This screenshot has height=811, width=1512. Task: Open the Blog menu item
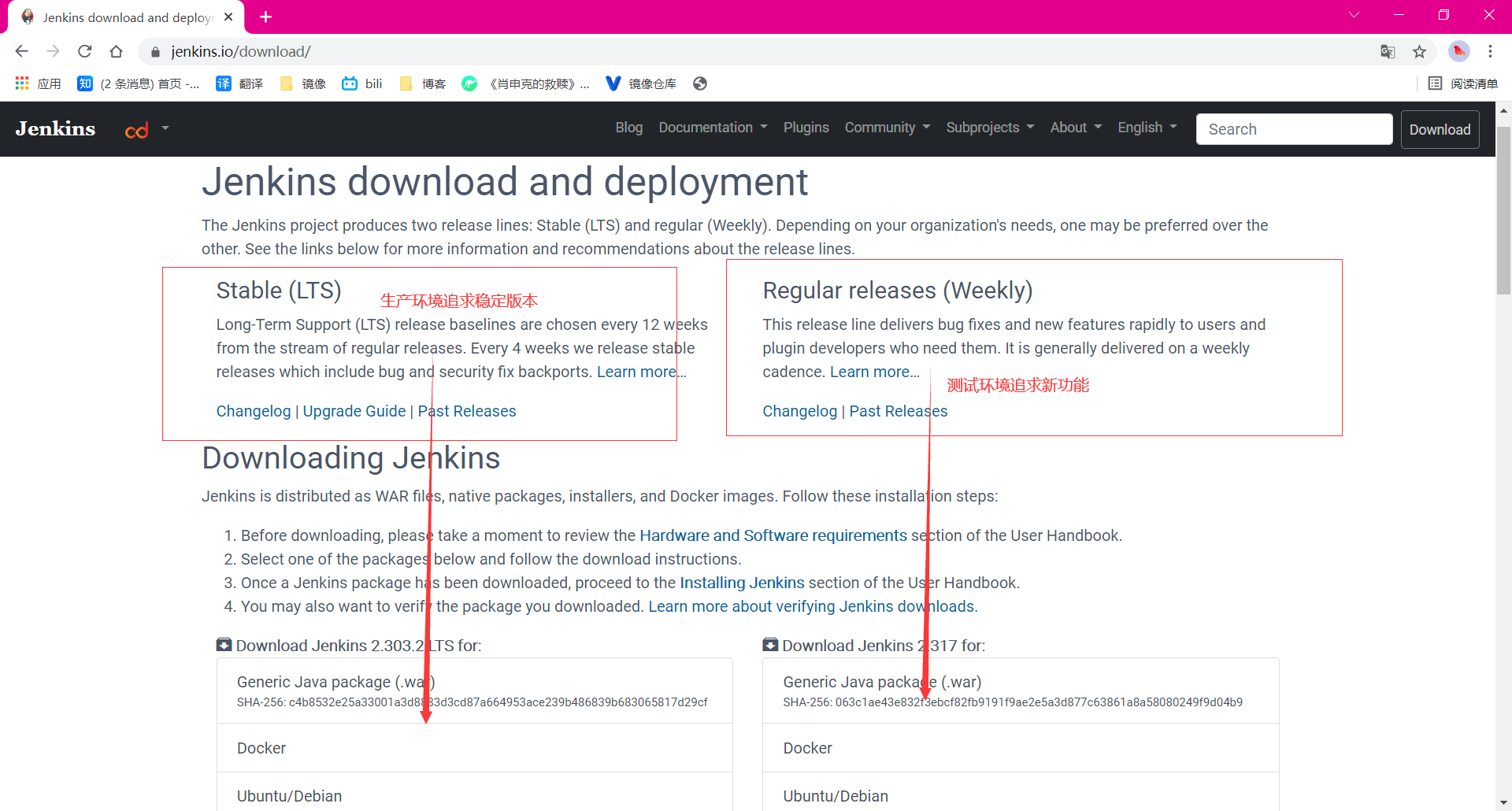628,128
